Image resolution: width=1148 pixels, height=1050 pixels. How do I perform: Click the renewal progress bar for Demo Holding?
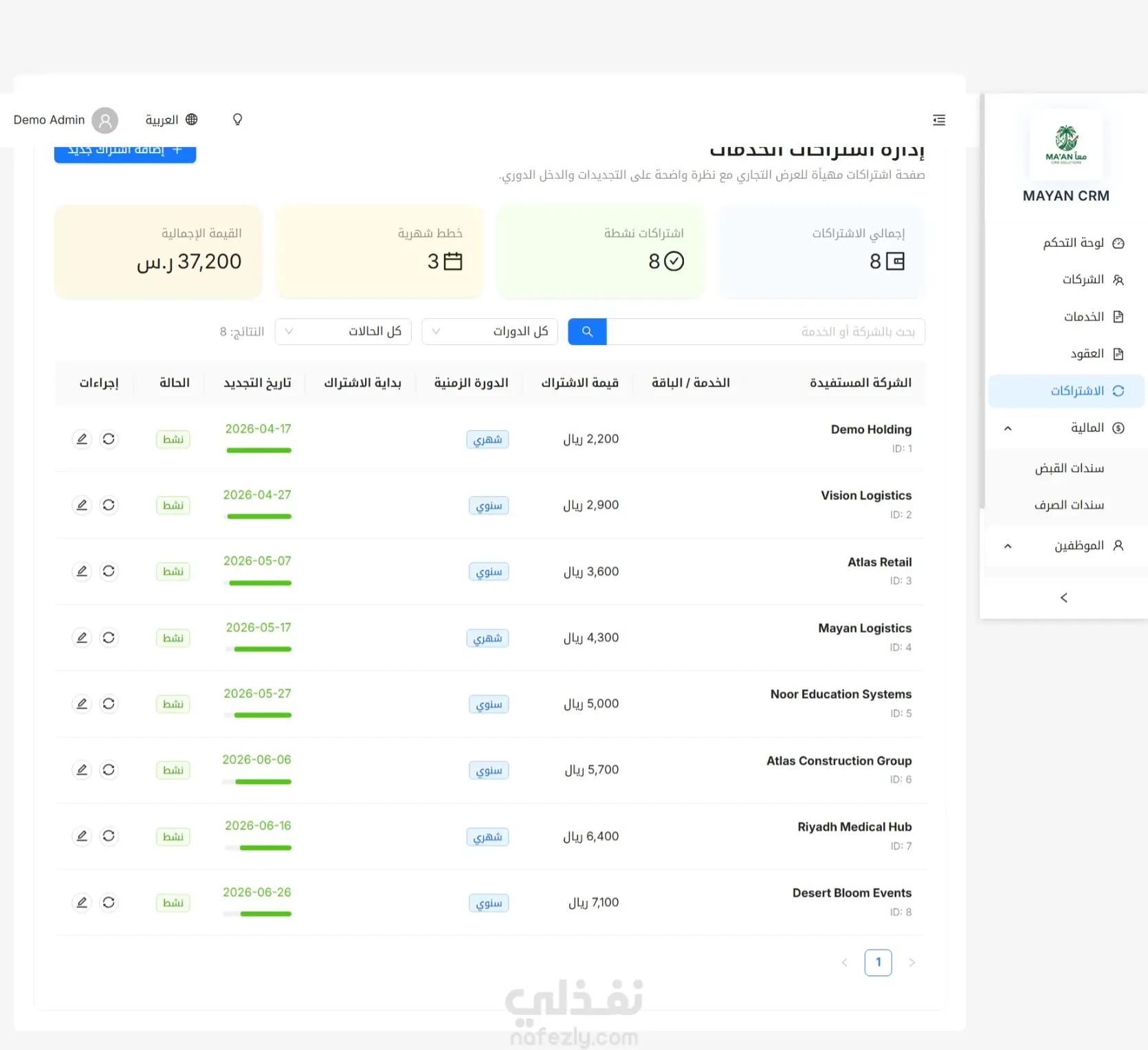pos(259,451)
